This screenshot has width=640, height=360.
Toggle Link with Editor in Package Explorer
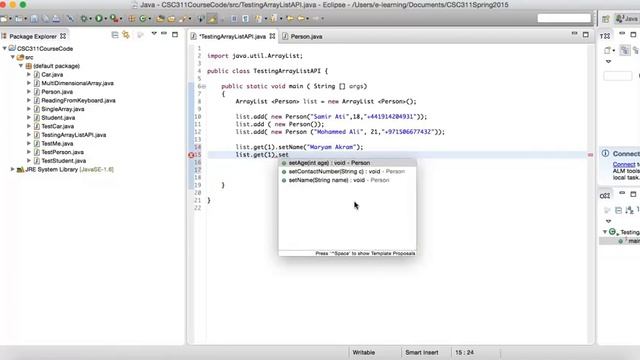click(126, 36)
